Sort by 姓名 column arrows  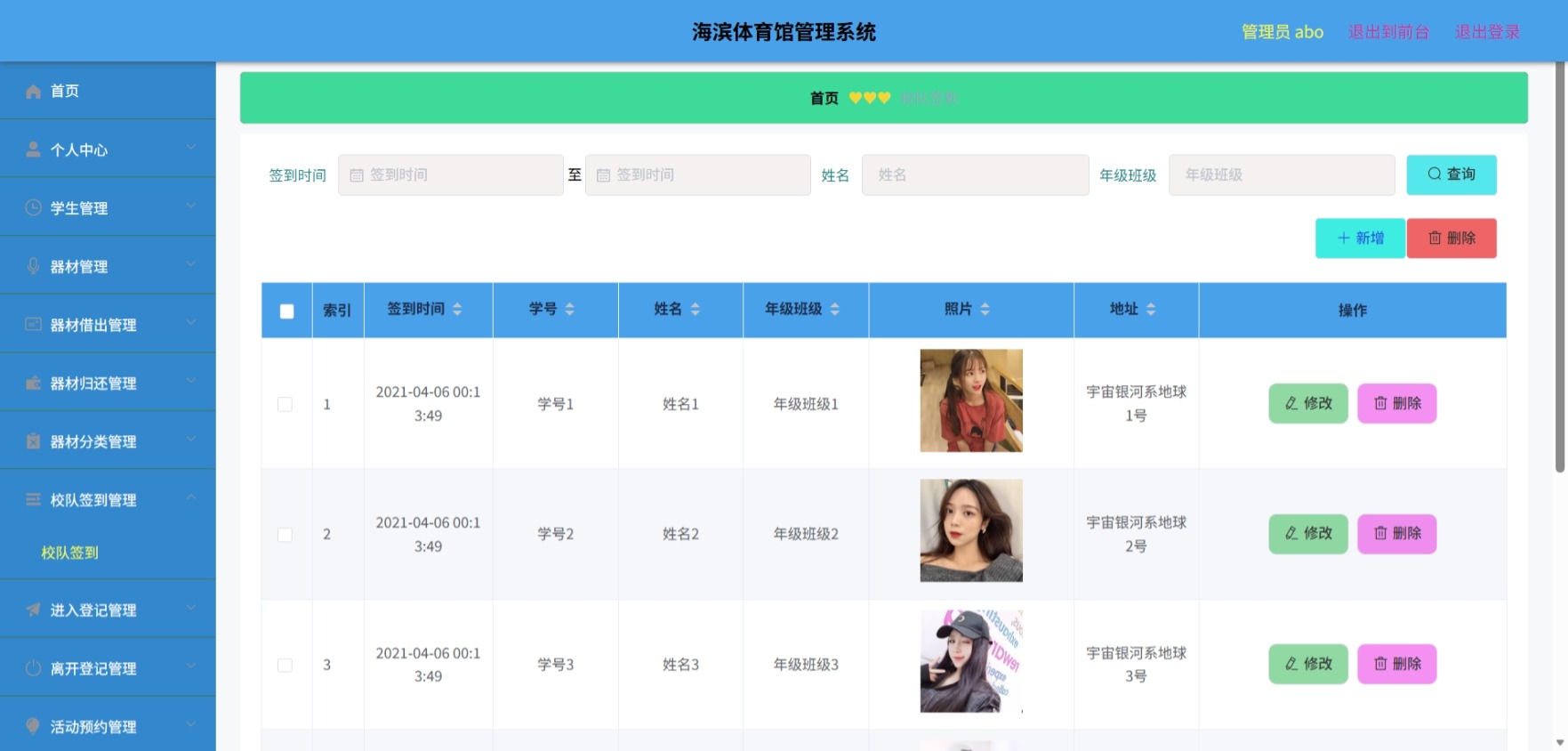pyautogui.click(x=696, y=310)
